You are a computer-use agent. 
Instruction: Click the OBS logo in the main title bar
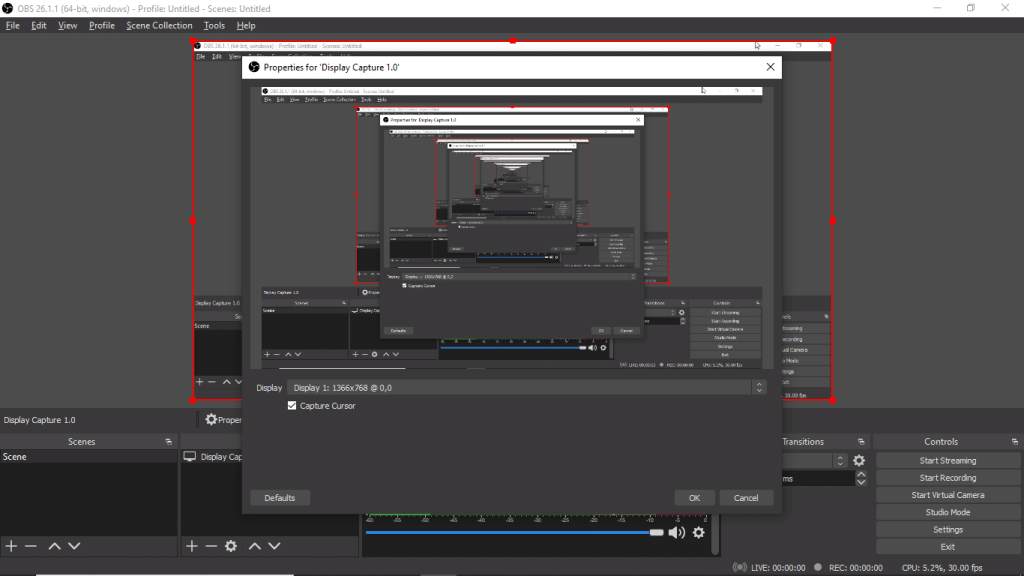point(8,8)
